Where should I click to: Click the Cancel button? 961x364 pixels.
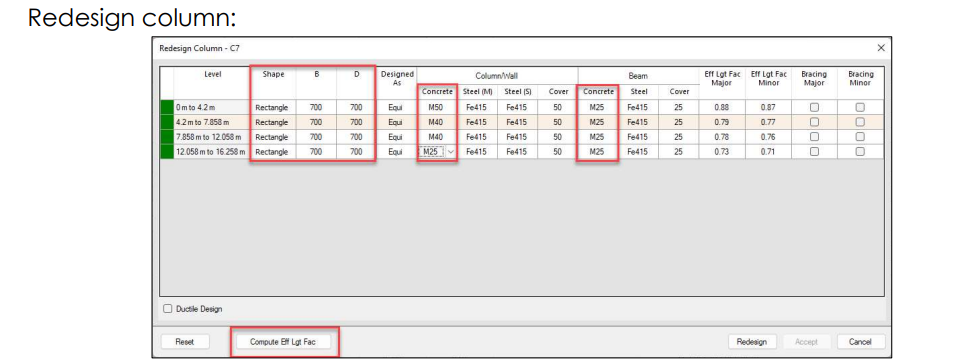pyautogui.click(x=860, y=342)
